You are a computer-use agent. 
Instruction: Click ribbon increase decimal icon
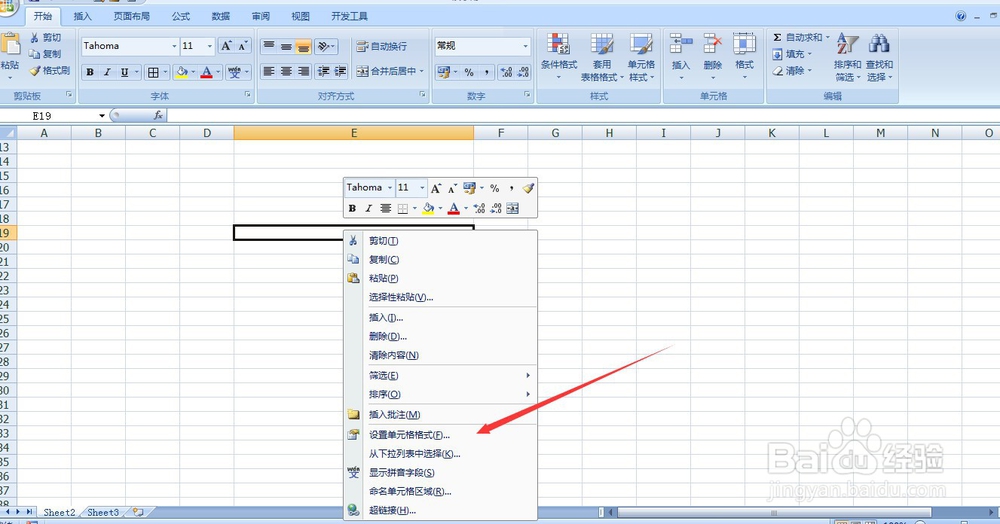click(x=506, y=72)
